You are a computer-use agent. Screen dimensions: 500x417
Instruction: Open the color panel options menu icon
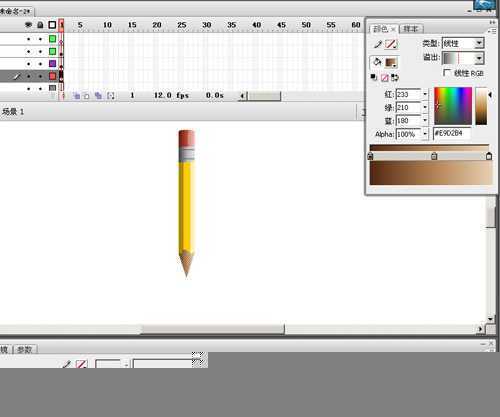click(x=492, y=31)
